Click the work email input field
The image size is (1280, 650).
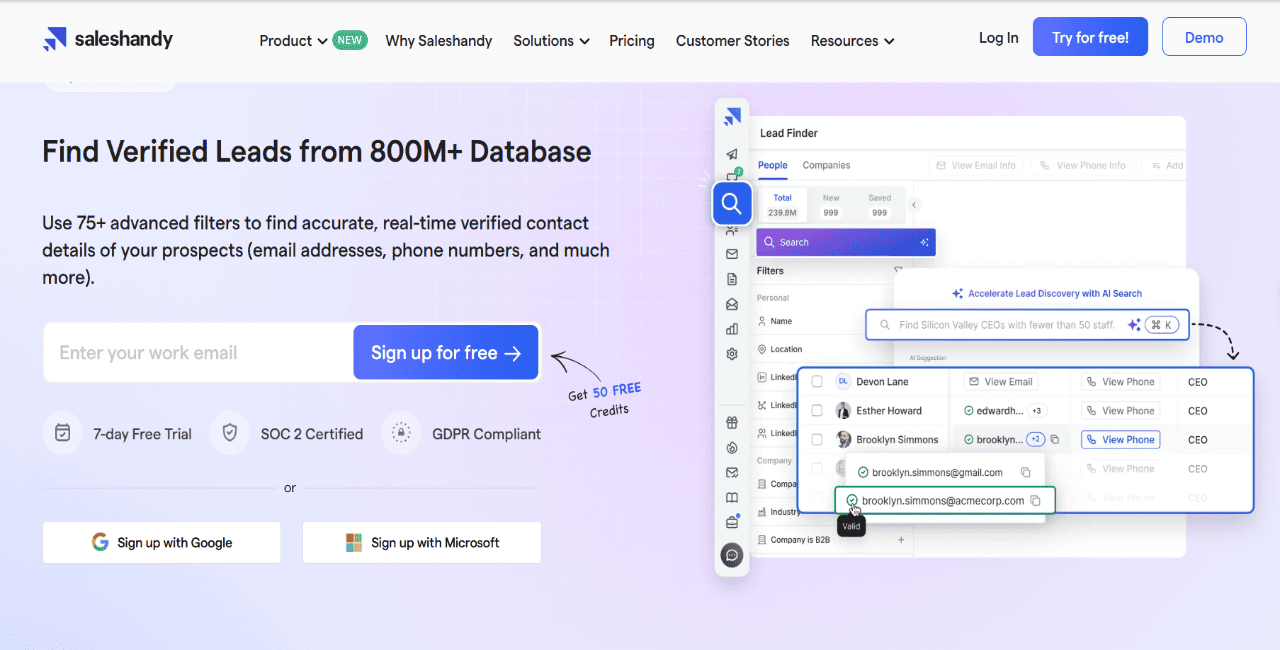coord(198,352)
